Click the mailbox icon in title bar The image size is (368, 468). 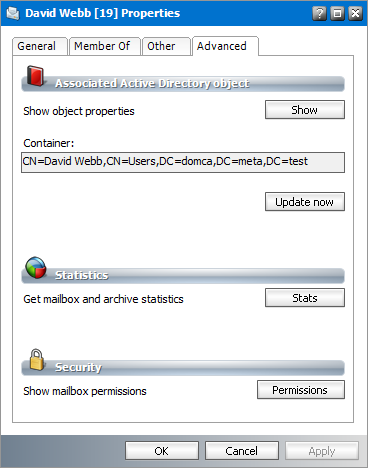[13, 13]
